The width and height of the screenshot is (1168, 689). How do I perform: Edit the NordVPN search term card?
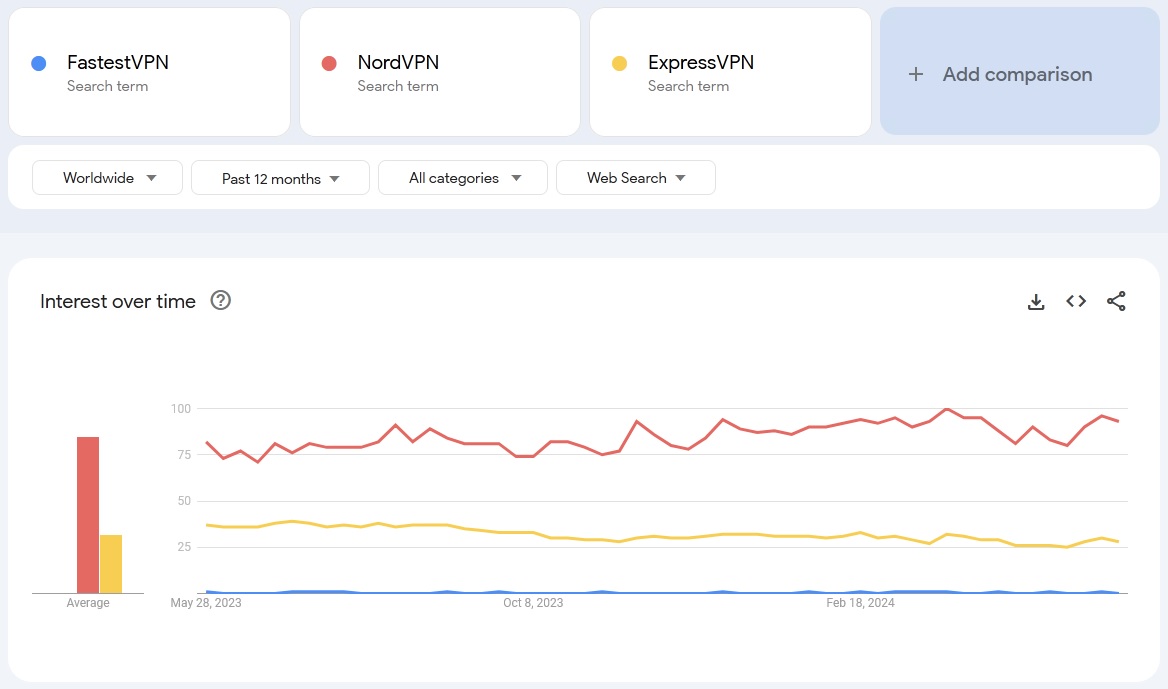[439, 72]
